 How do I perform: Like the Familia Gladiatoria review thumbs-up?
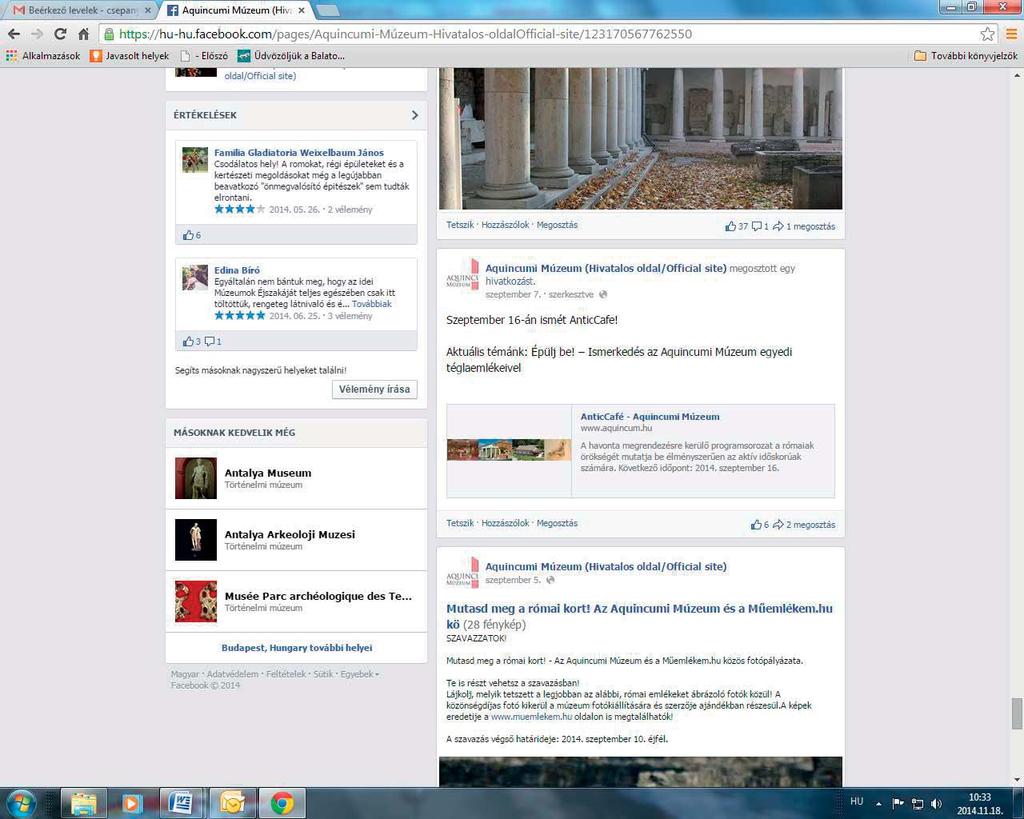[191, 235]
